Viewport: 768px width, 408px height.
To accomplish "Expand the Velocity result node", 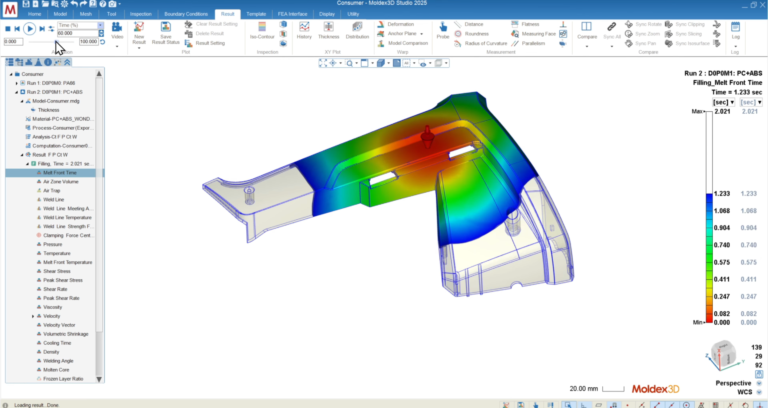I will coord(33,316).
